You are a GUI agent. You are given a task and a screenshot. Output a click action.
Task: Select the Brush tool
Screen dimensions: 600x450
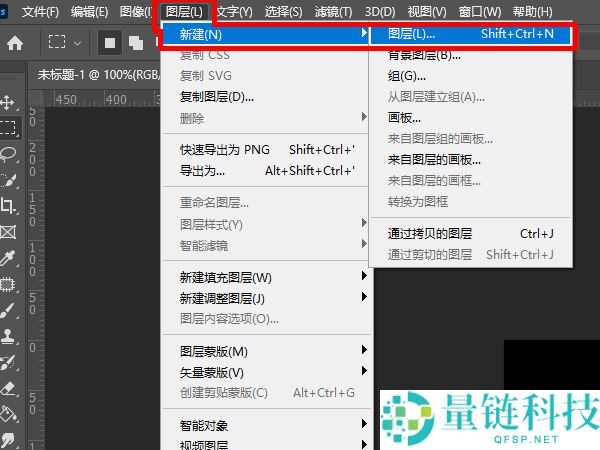pyautogui.click(x=8, y=311)
